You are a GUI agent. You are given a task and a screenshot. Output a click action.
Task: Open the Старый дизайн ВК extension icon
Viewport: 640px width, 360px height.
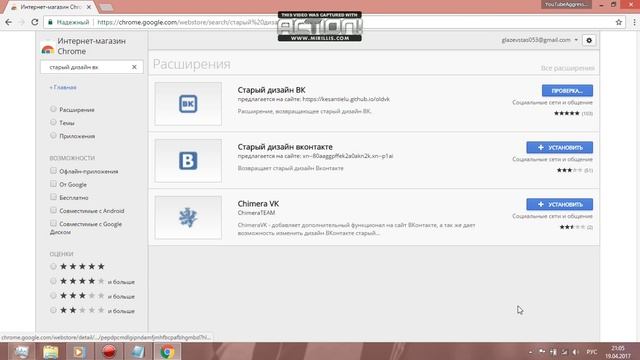188,104
